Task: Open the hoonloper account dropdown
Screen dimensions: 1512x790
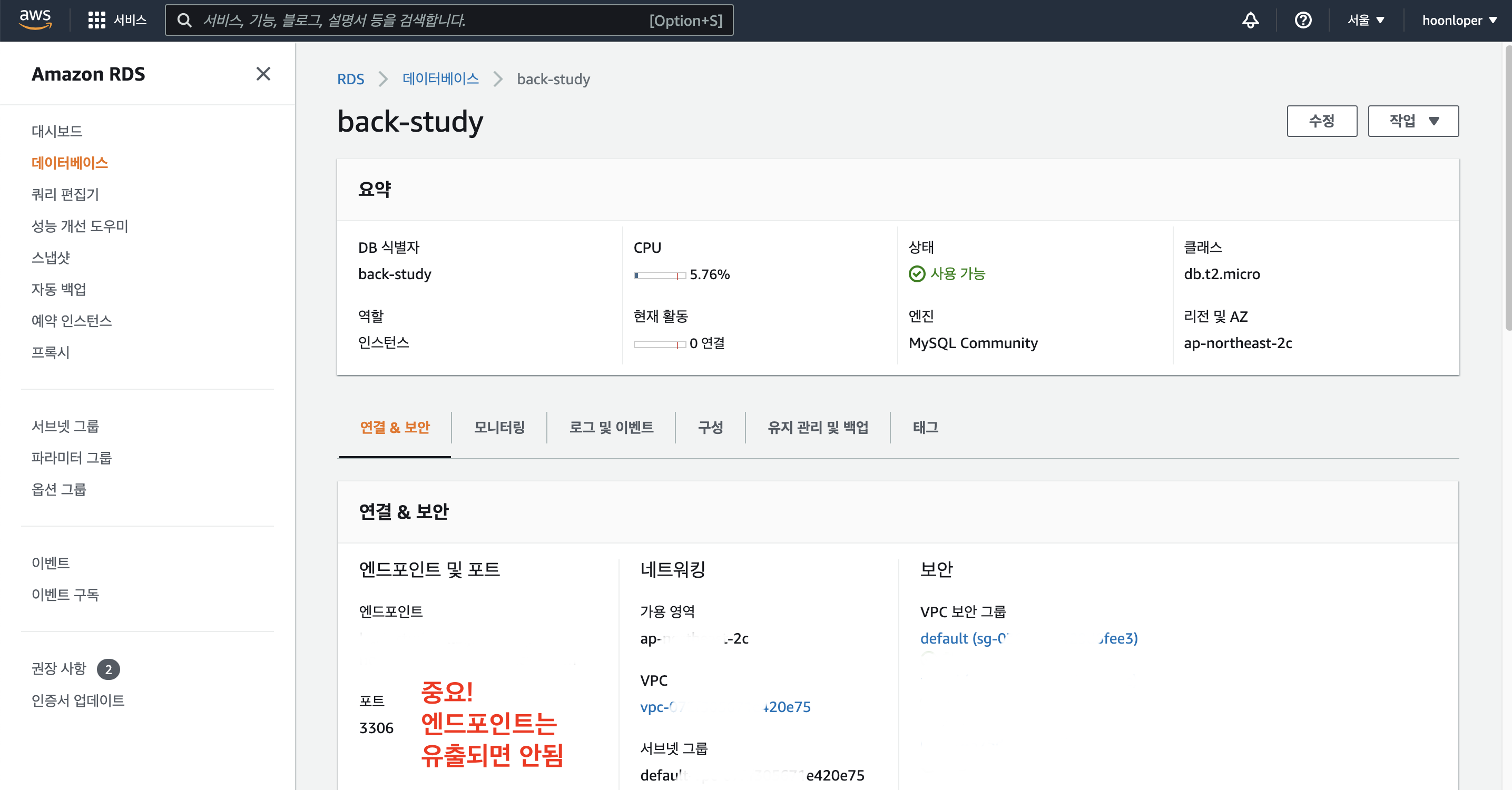Action: point(1459,21)
